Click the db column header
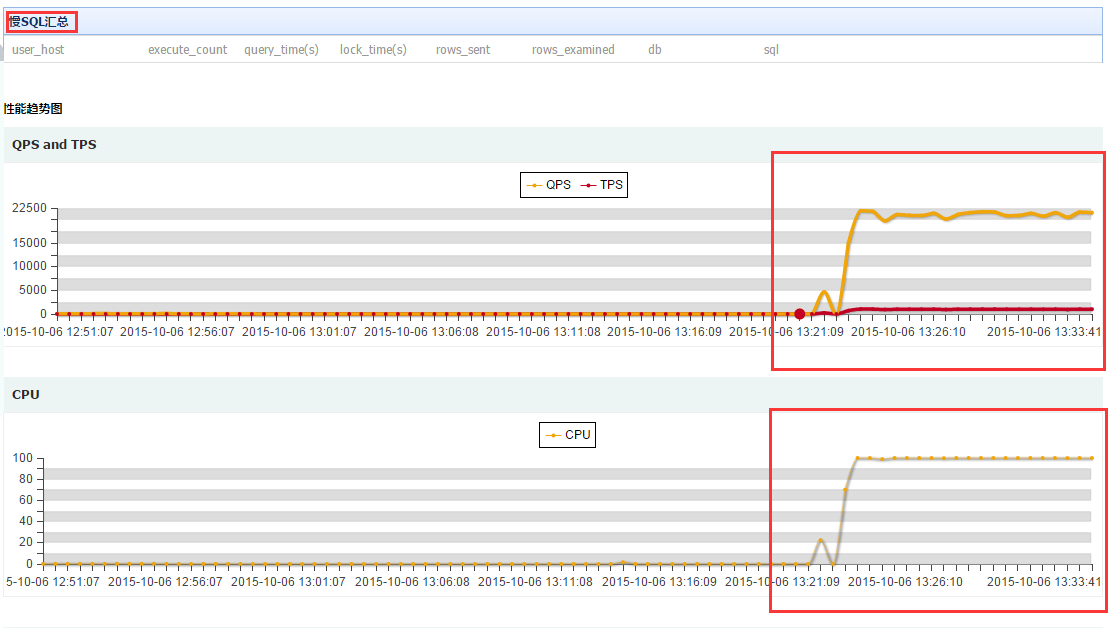 coord(654,49)
